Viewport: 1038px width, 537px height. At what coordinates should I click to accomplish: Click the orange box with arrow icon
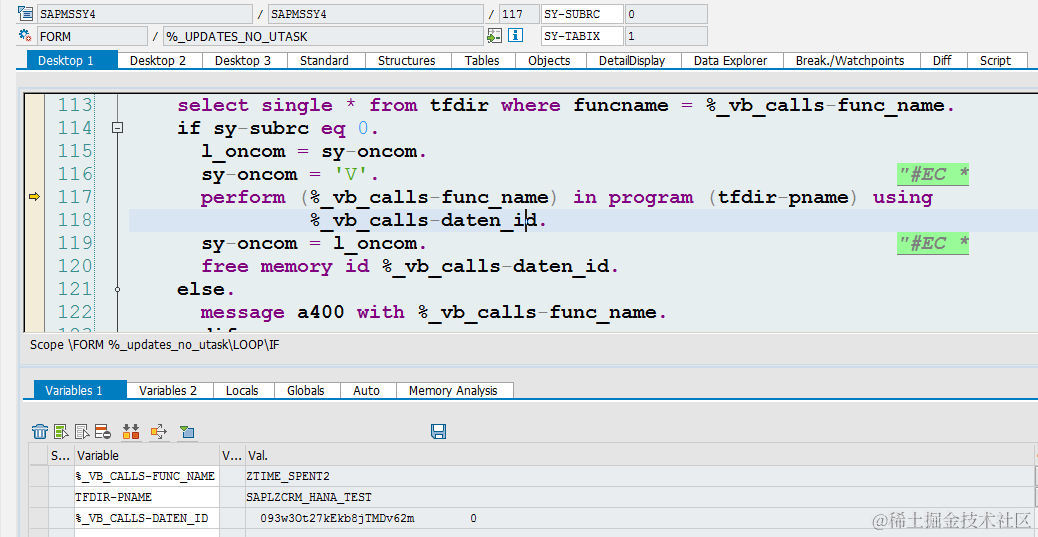coord(159,432)
